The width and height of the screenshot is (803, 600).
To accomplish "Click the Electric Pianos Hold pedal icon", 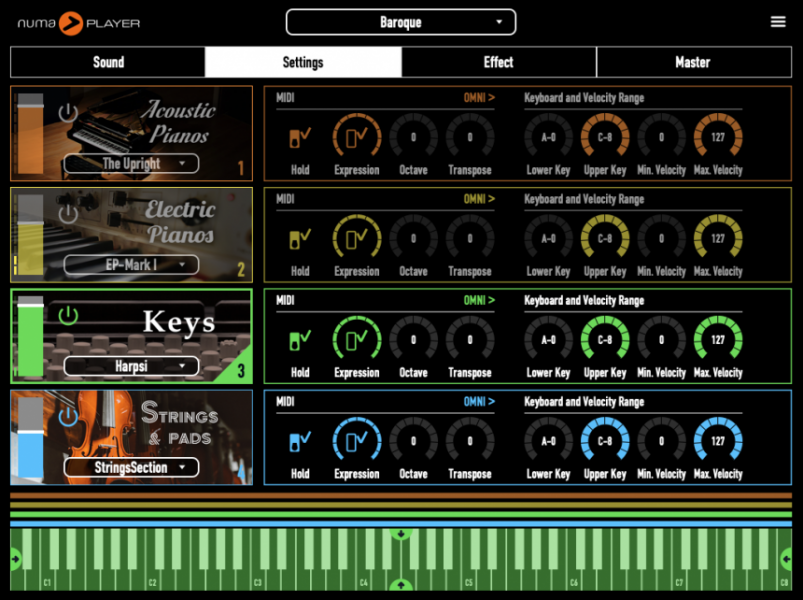I will 300,239.
